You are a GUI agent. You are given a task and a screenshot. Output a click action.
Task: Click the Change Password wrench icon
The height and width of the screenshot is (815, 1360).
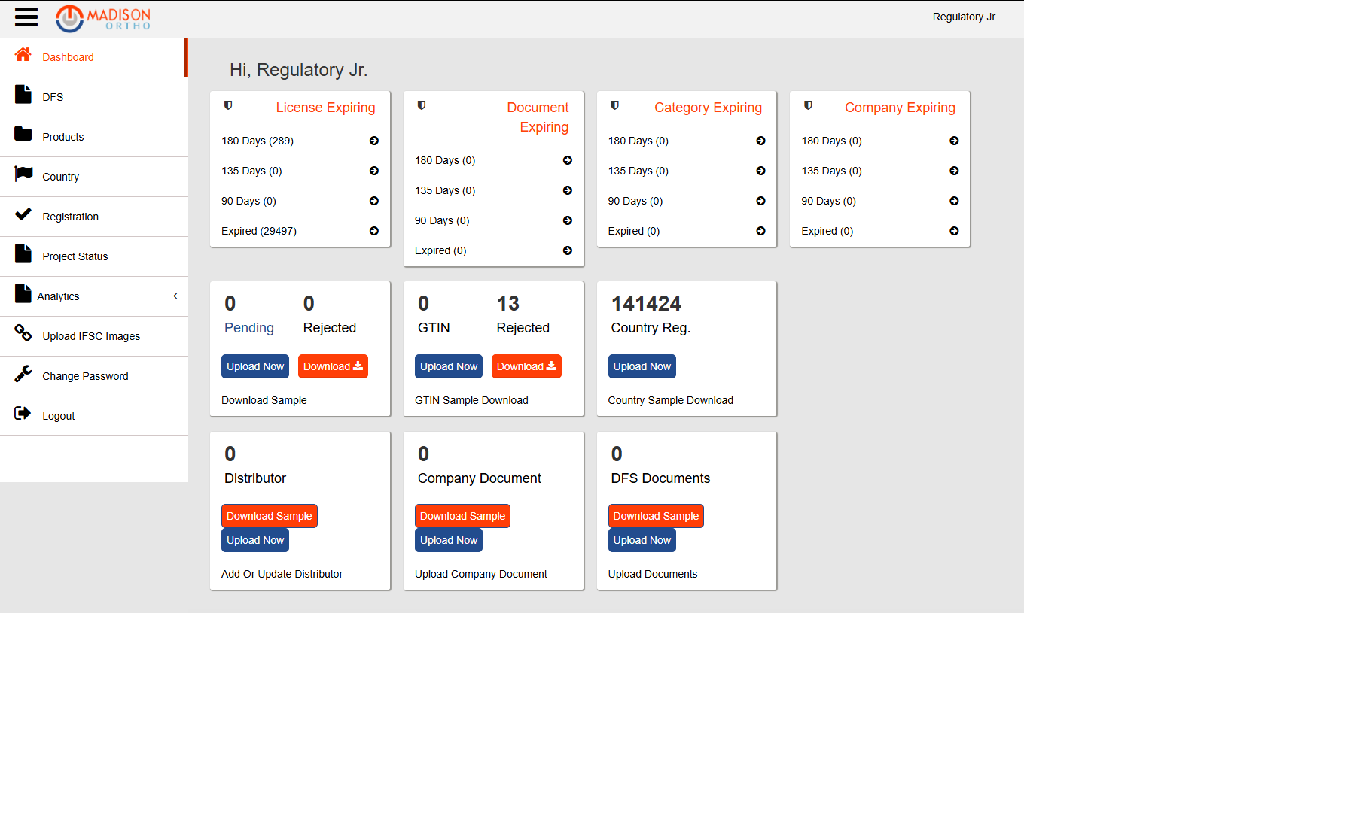pyautogui.click(x=23, y=375)
